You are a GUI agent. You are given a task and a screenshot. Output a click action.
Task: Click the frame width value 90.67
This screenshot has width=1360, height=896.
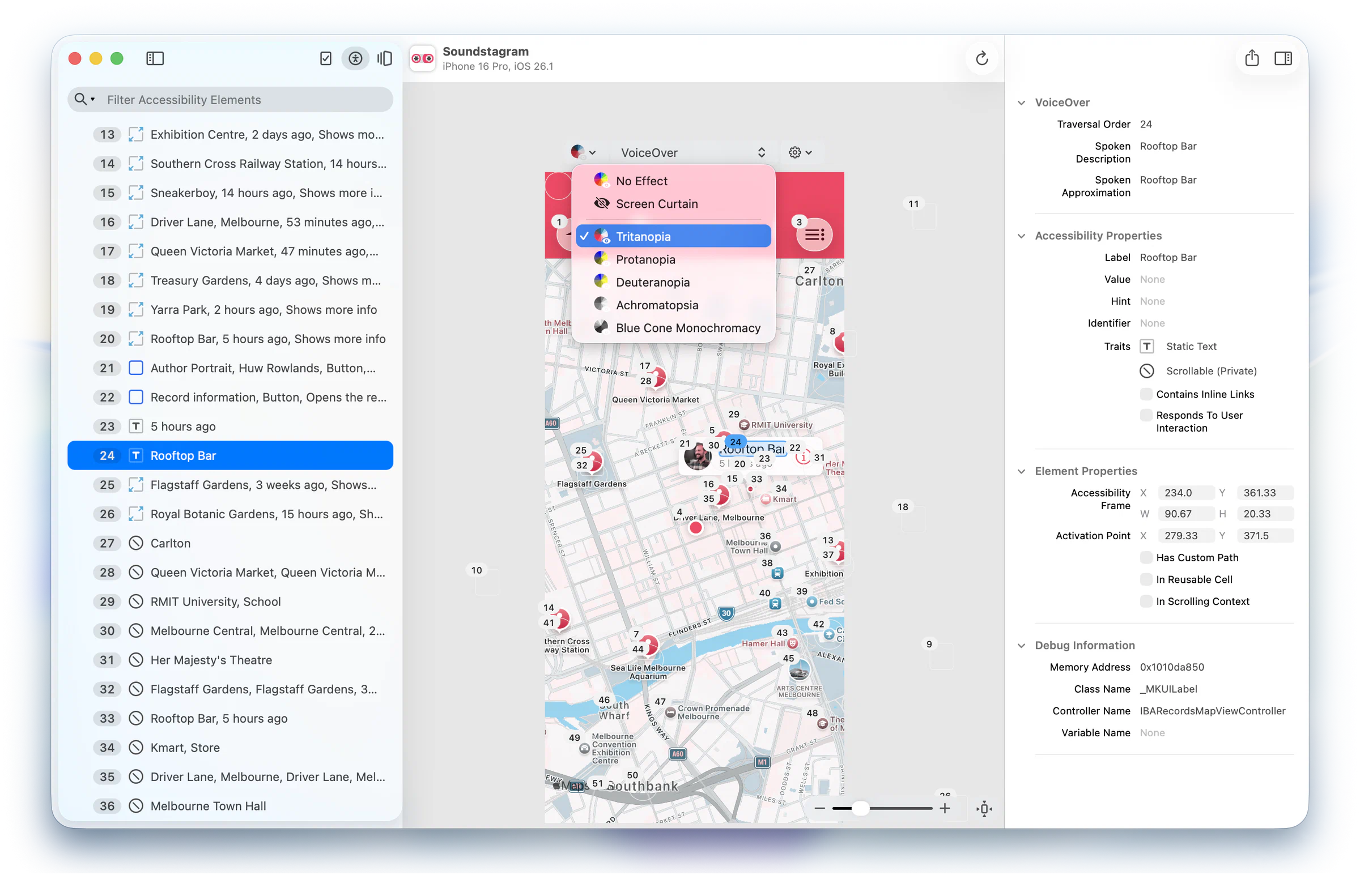(1185, 514)
